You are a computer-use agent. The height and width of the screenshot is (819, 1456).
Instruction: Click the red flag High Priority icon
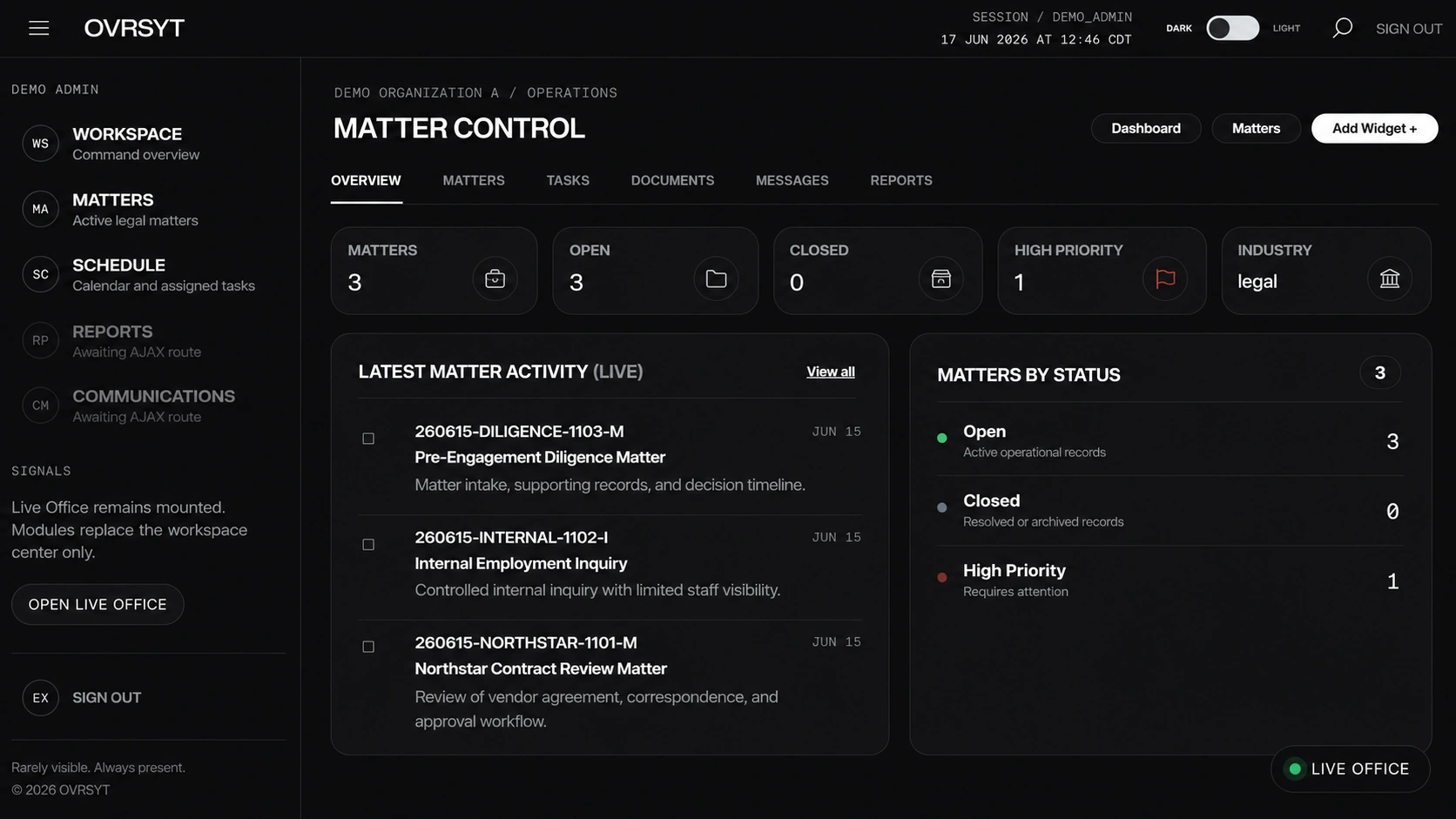[x=1165, y=279]
